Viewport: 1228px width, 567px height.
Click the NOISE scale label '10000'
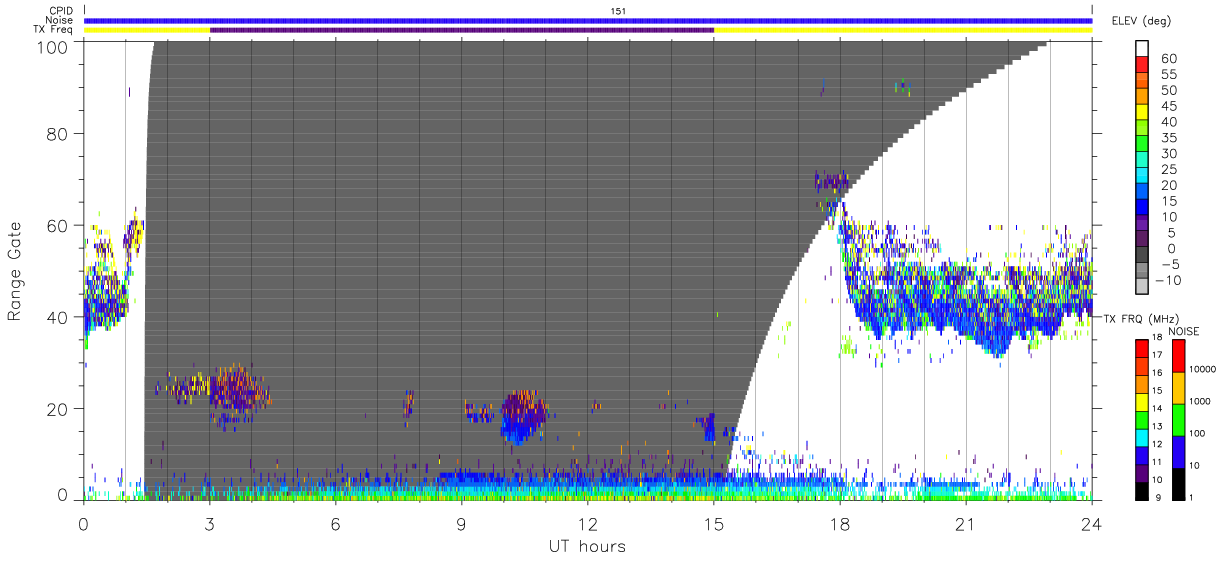[1204, 370]
